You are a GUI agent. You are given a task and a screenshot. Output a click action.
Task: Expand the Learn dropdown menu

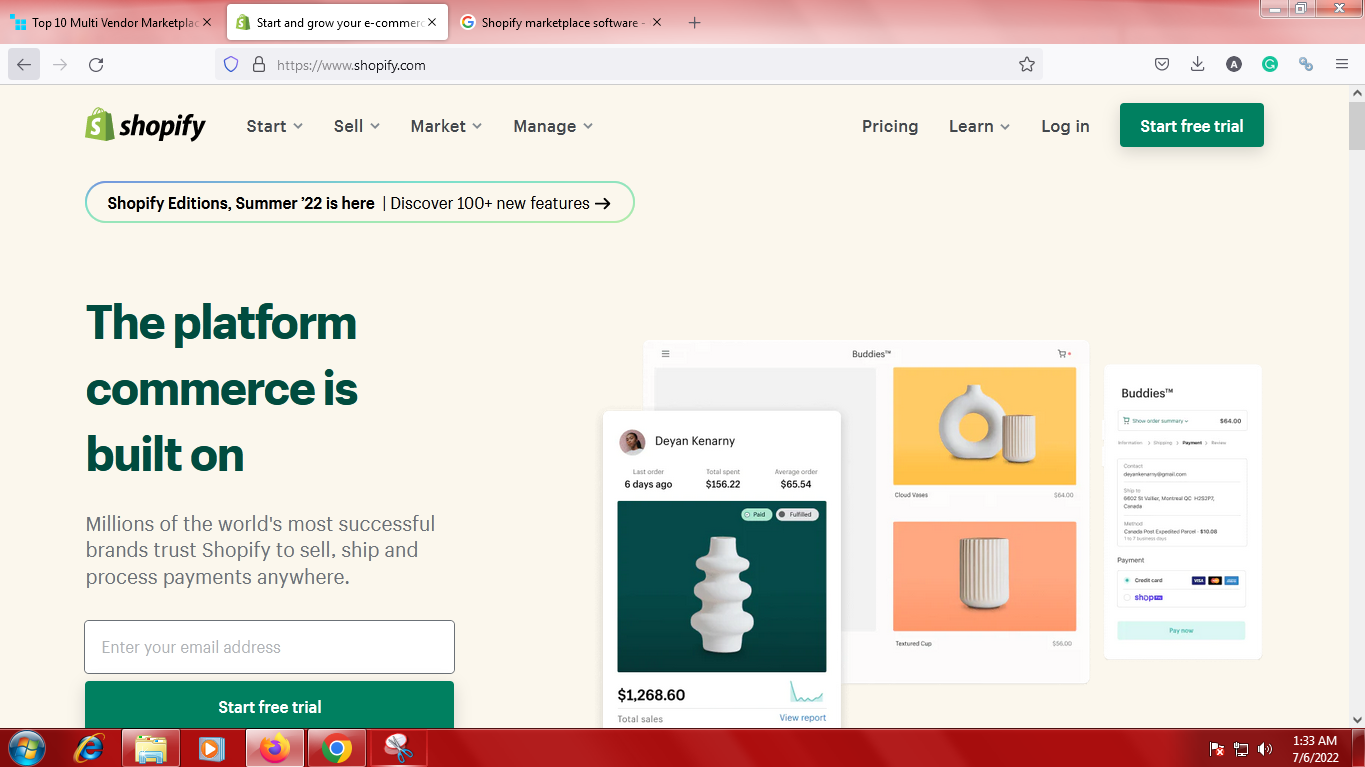point(979,126)
